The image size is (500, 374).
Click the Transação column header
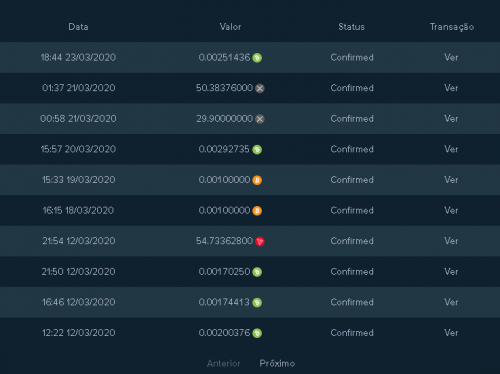click(452, 27)
